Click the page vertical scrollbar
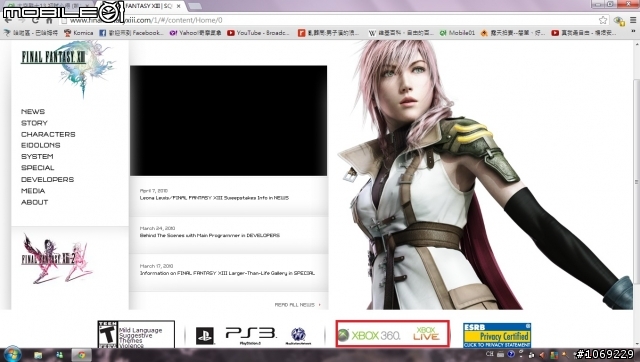The width and height of the screenshot is (640, 362). tap(636, 182)
